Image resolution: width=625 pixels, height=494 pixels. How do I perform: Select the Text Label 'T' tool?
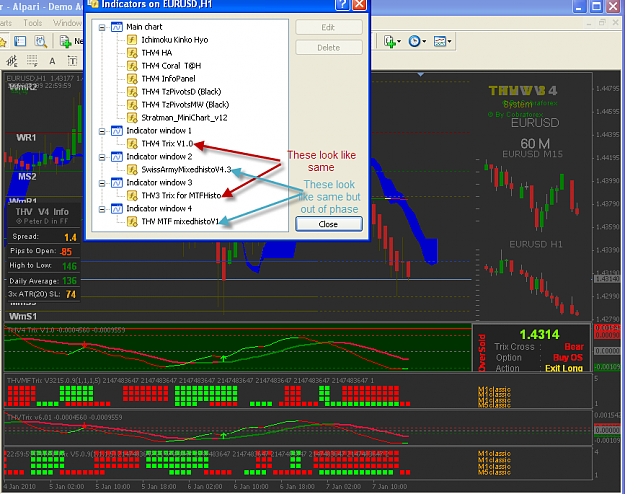(72, 61)
